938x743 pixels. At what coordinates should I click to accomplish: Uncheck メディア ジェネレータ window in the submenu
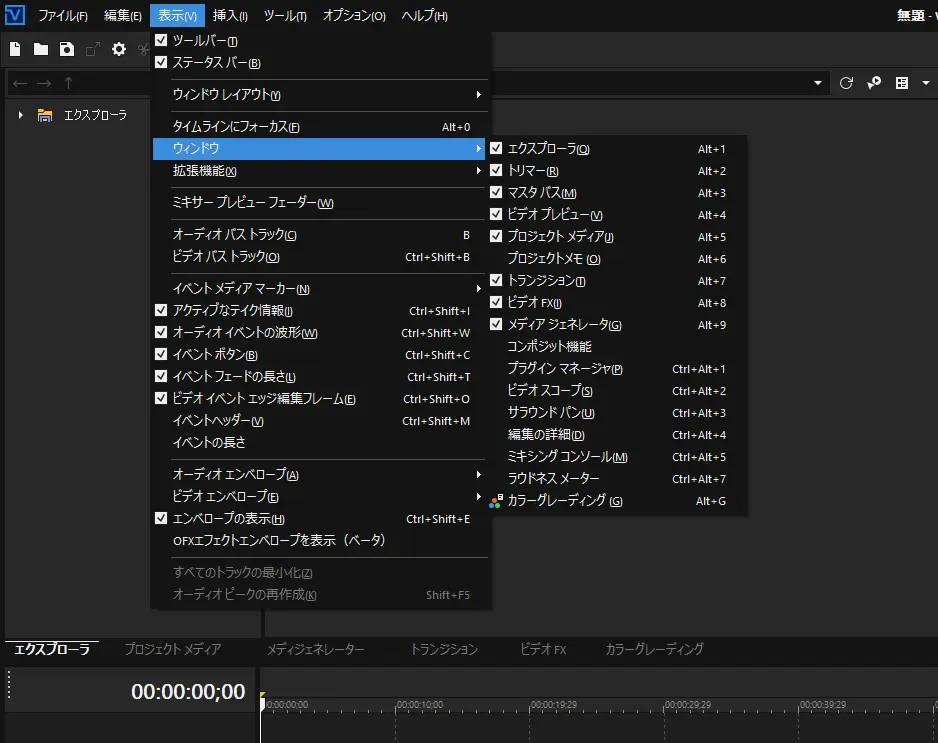tap(496, 324)
